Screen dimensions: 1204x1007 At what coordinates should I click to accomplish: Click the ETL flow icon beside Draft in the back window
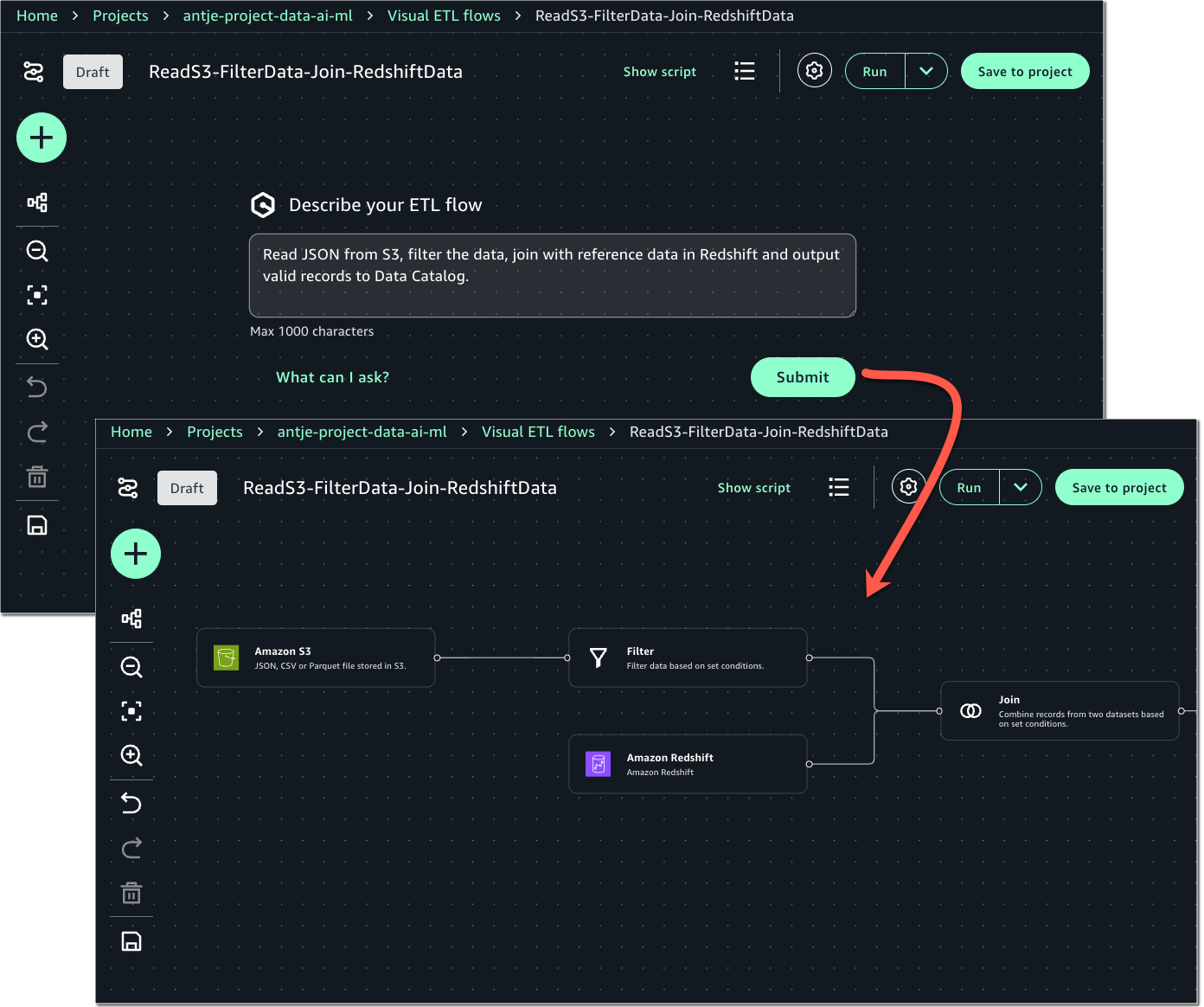[x=34, y=72]
